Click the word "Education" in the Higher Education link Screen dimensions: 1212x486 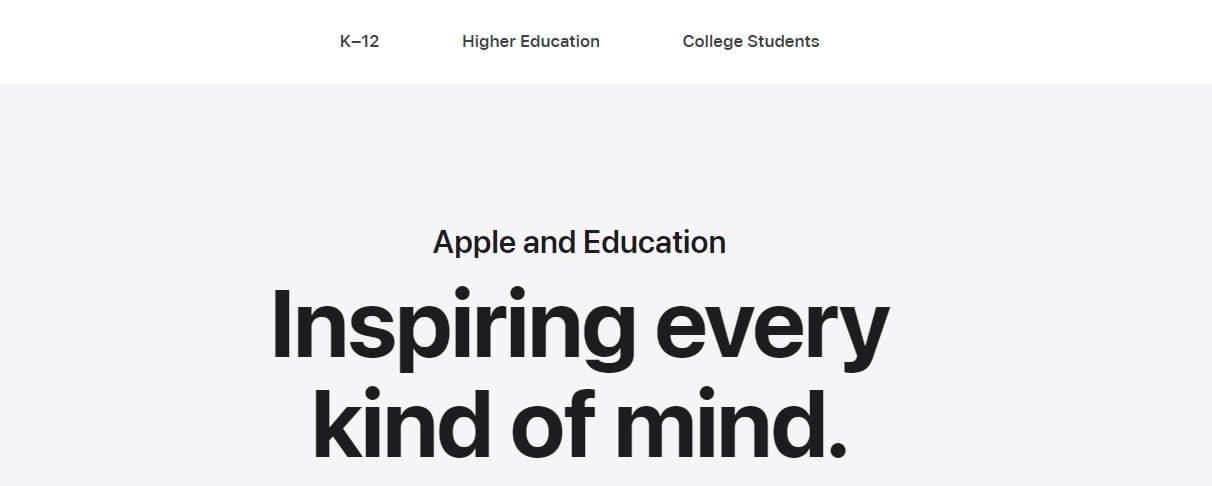coord(559,41)
